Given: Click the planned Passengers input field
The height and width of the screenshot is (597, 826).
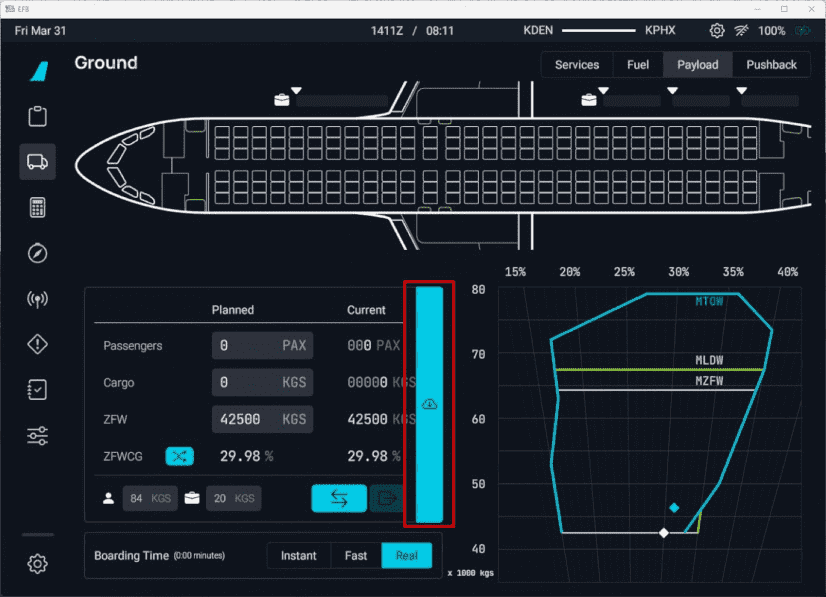Looking at the screenshot, I should (x=261, y=346).
